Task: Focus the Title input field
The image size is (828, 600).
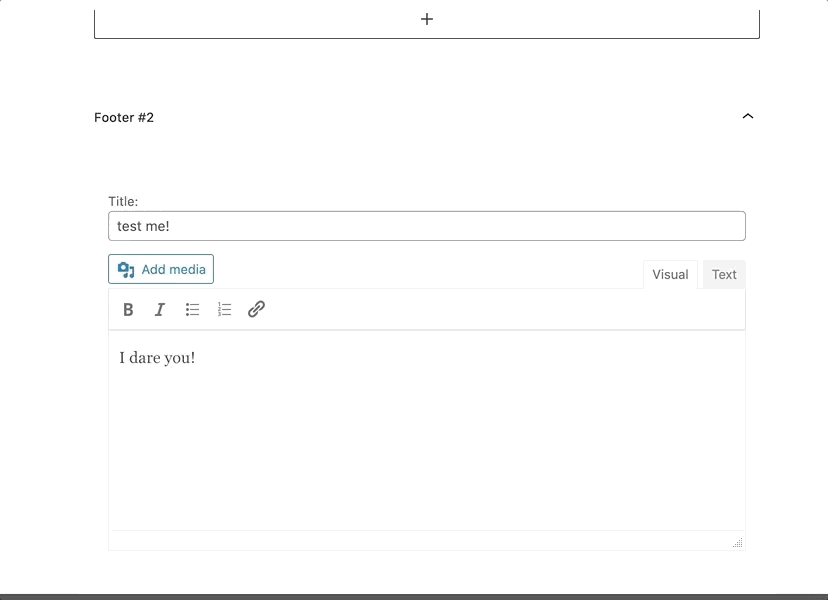Action: click(427, 226)
